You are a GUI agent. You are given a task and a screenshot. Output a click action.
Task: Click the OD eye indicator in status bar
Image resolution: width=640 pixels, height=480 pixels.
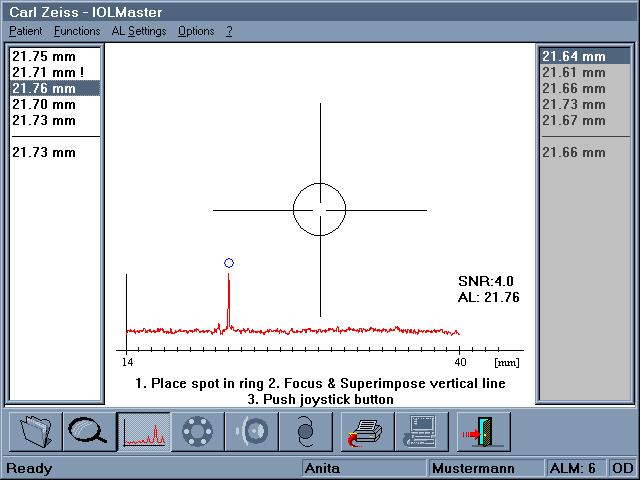[622, 468]
